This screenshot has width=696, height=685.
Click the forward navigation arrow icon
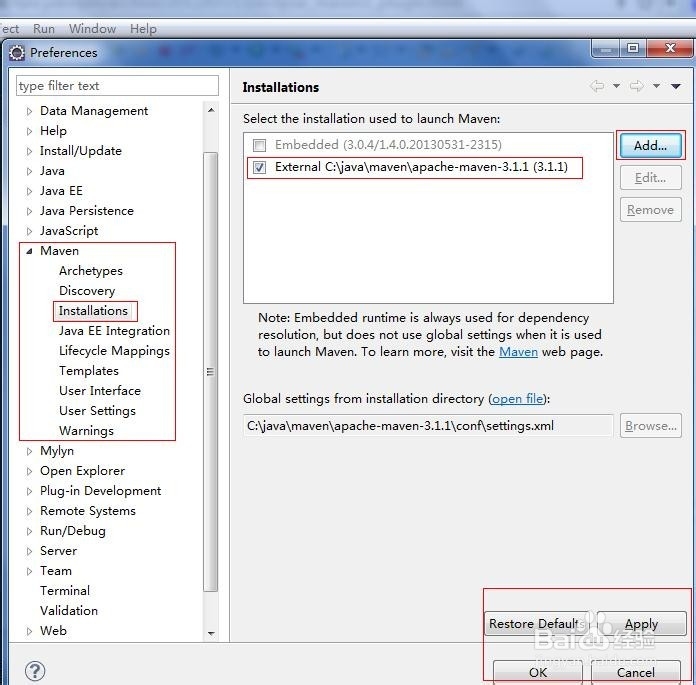point(637,86)
